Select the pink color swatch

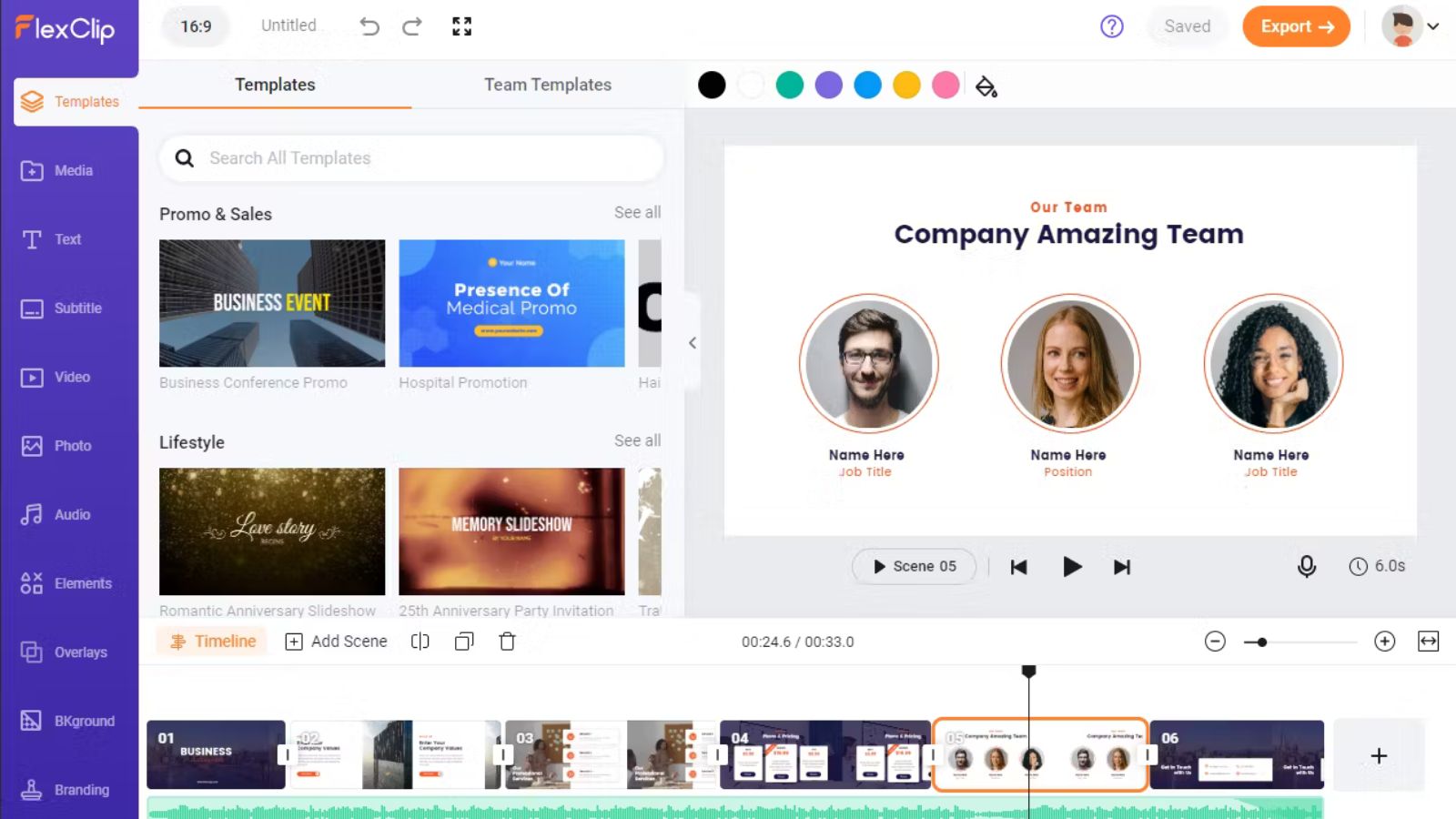946,85
